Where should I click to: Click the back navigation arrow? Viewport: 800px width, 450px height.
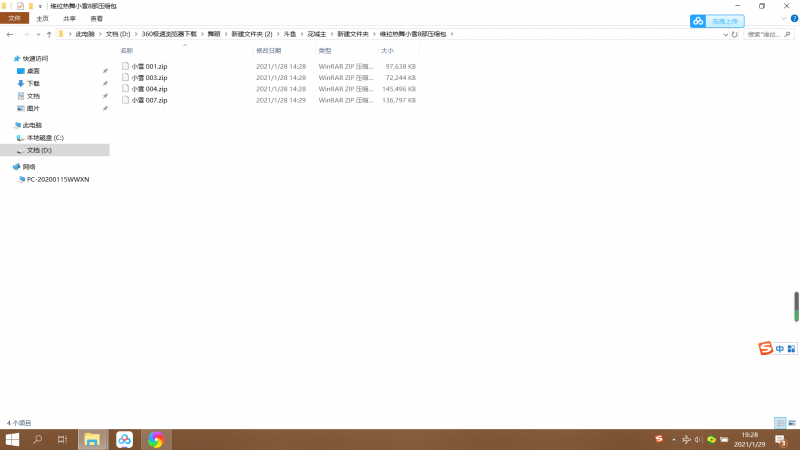pos(9,34)
